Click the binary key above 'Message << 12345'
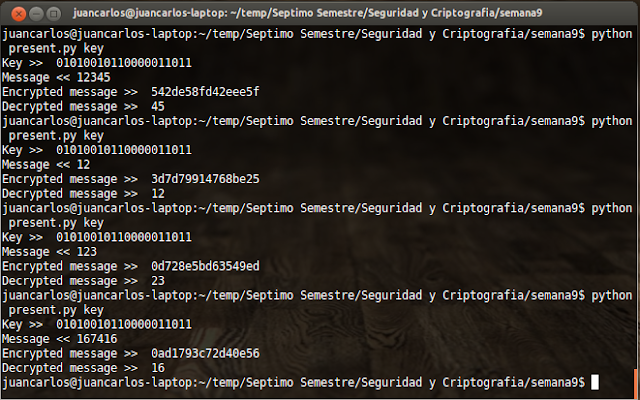 (124, 63)
